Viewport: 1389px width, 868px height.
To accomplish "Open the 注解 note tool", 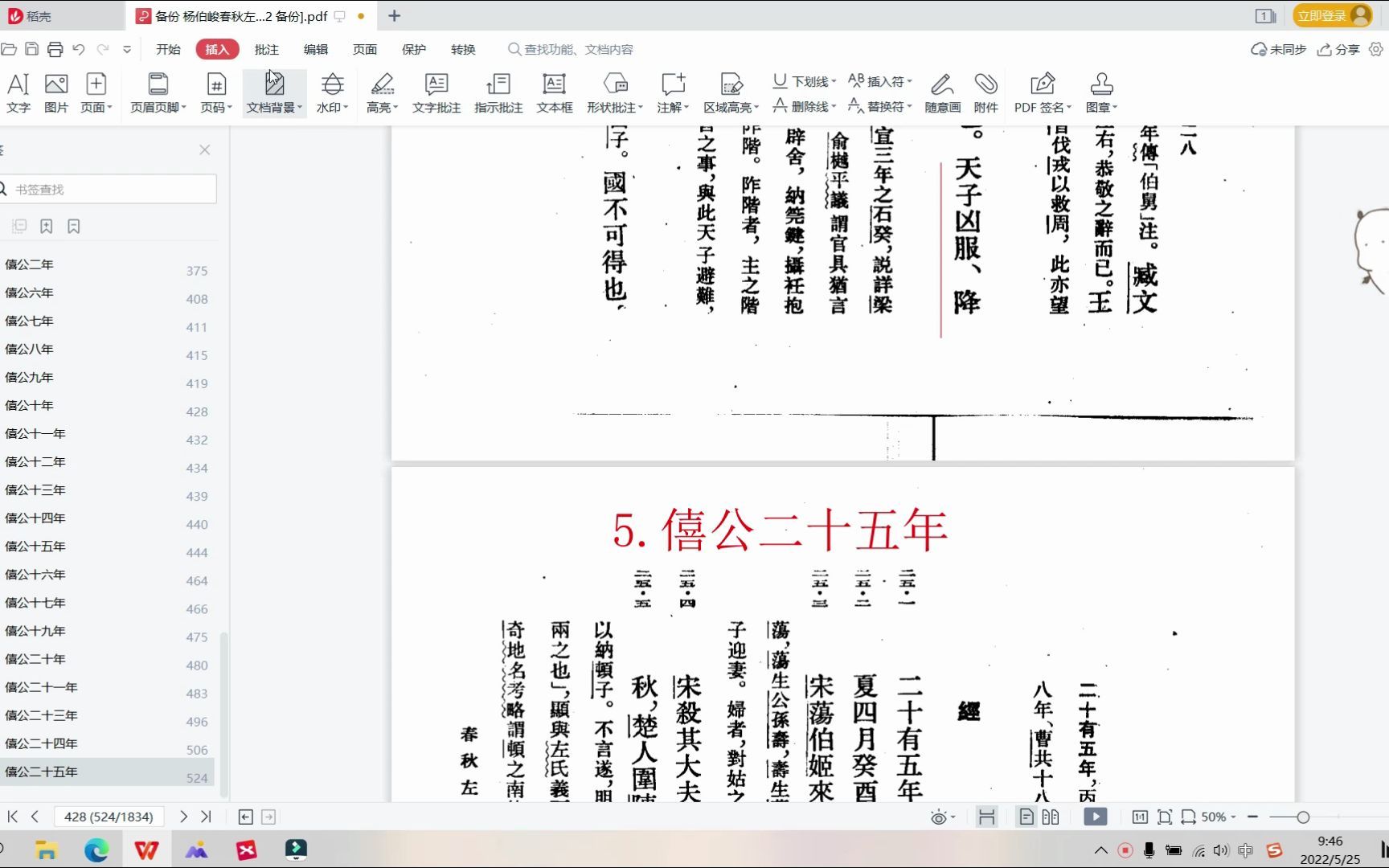I will click(x=673, y=93).
